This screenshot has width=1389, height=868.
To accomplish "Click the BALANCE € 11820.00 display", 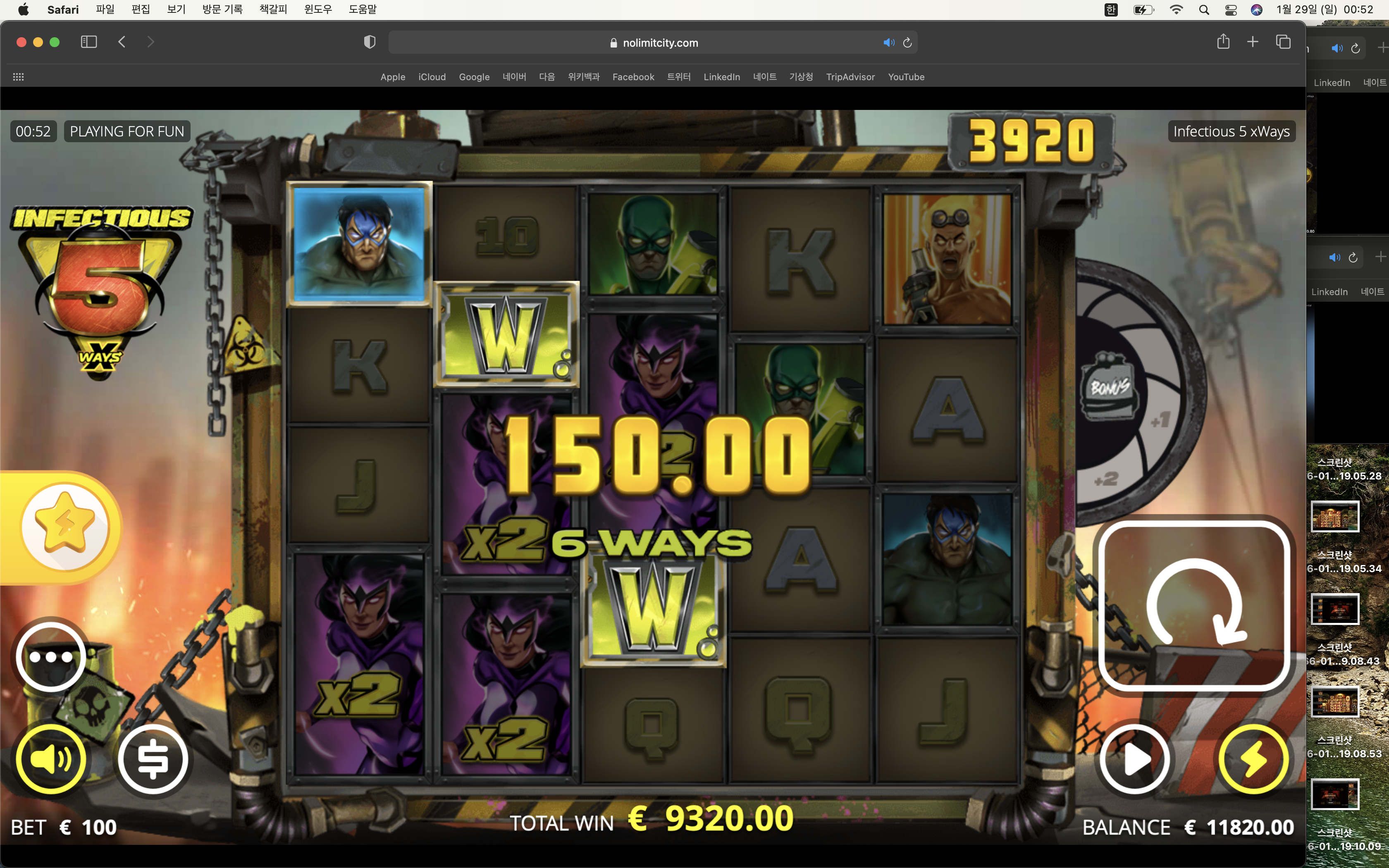I will (x=1188, y=827).
